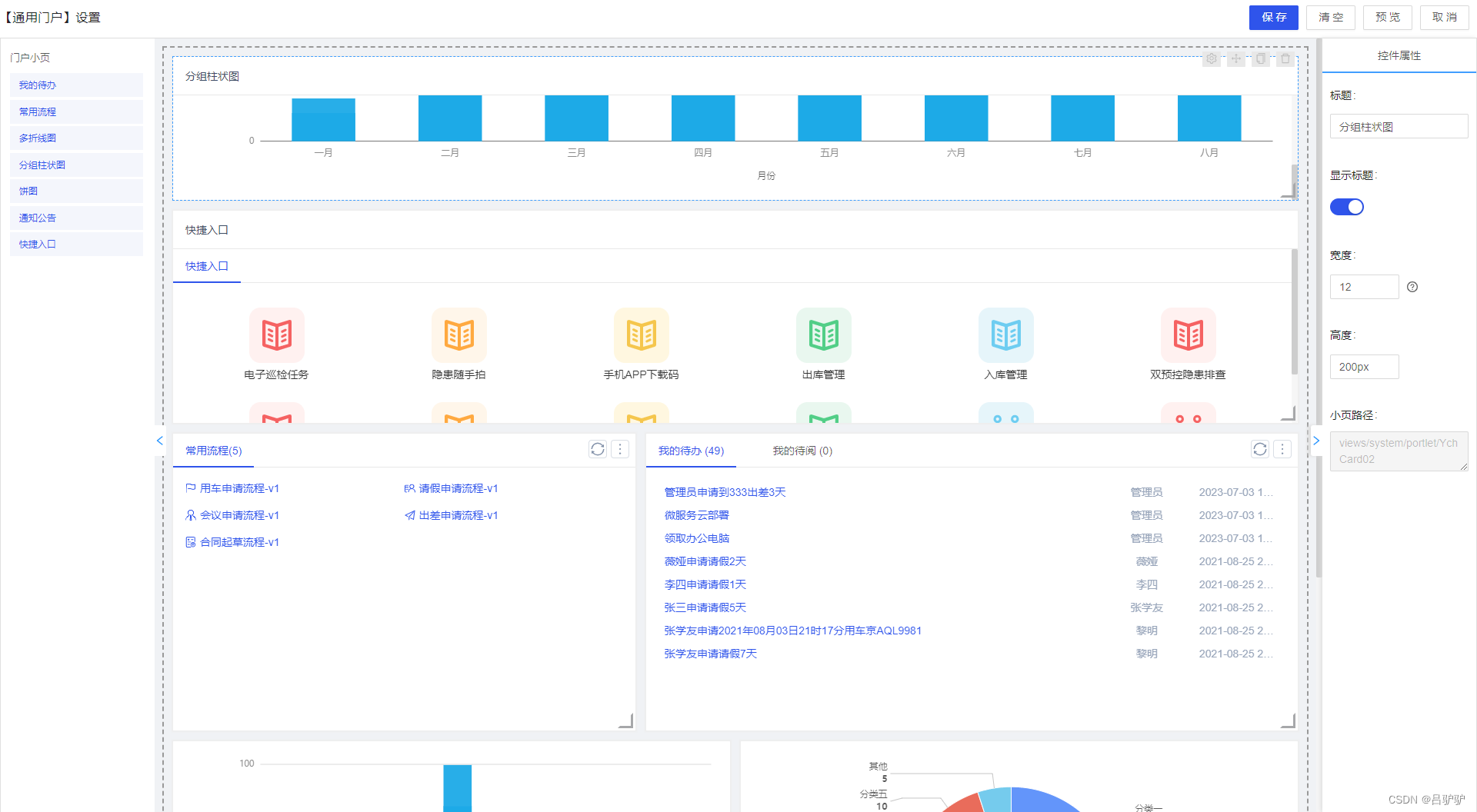Screen dimensions: 1477x812
Task: Open the 出库管理 shortcut icon
Action: click(824, 335)
